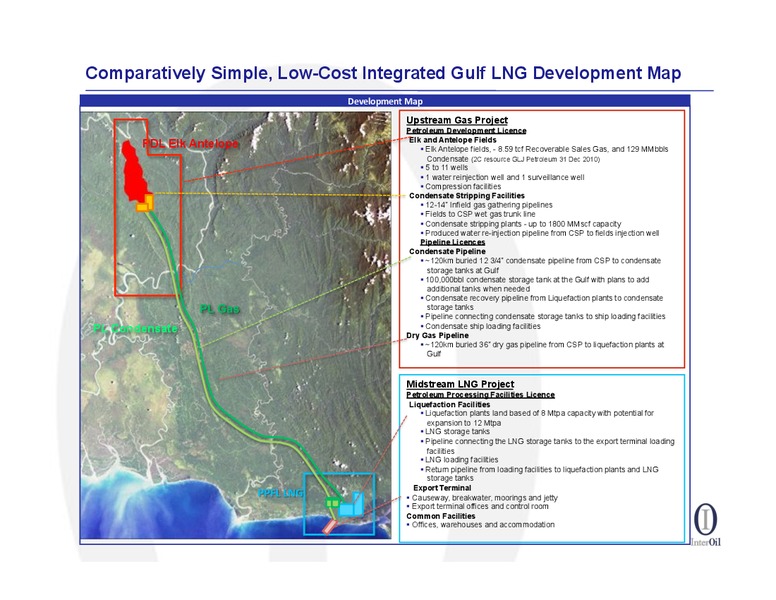Click the 'PPFL LNG' map label
The image size is (776, 600).
[x=281, y=493]
